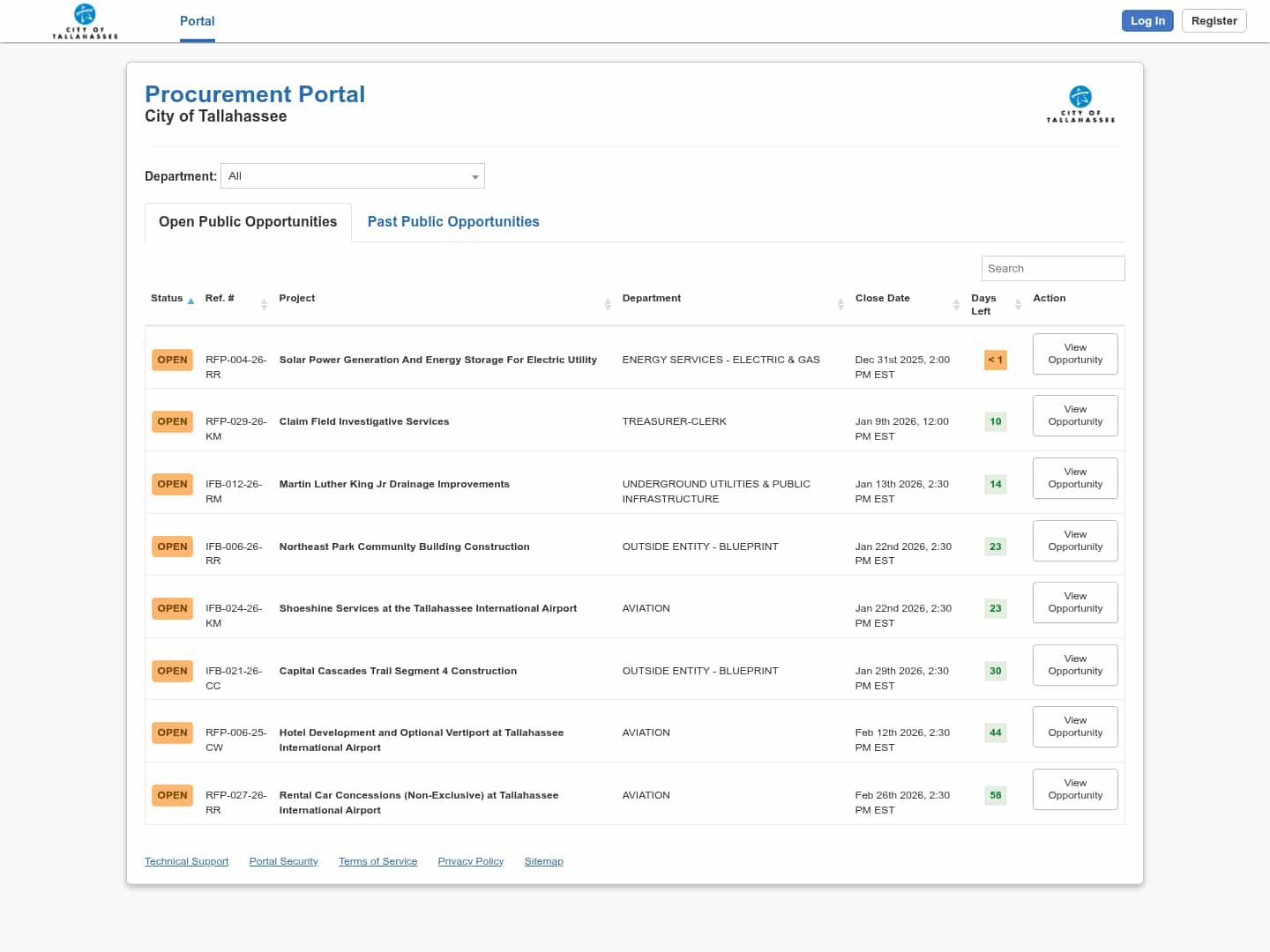Sort table by Days Left arrows
Viewport: 1270px width, 952px height.
(1018, 304)
